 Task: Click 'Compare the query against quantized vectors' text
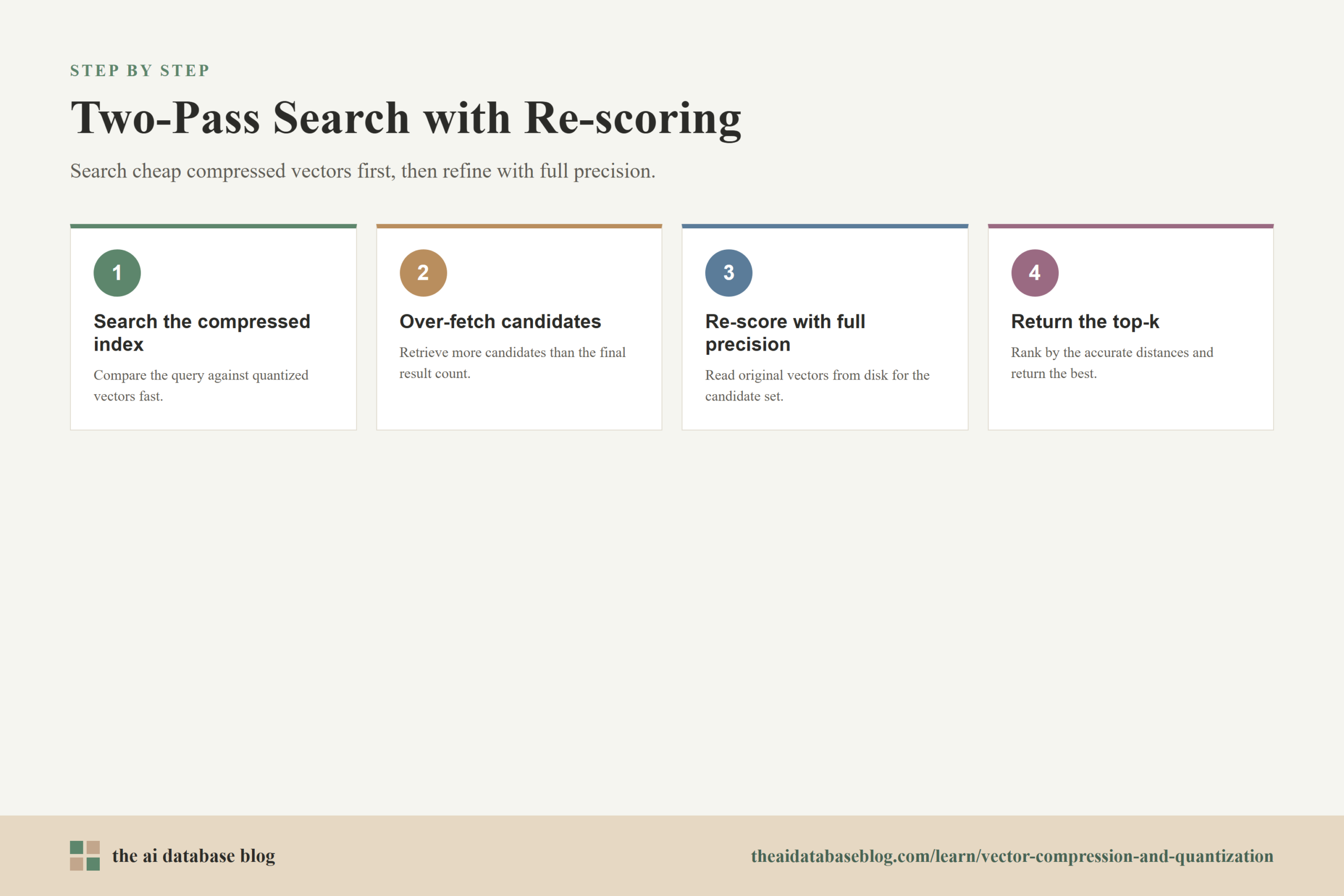point(201,385)
